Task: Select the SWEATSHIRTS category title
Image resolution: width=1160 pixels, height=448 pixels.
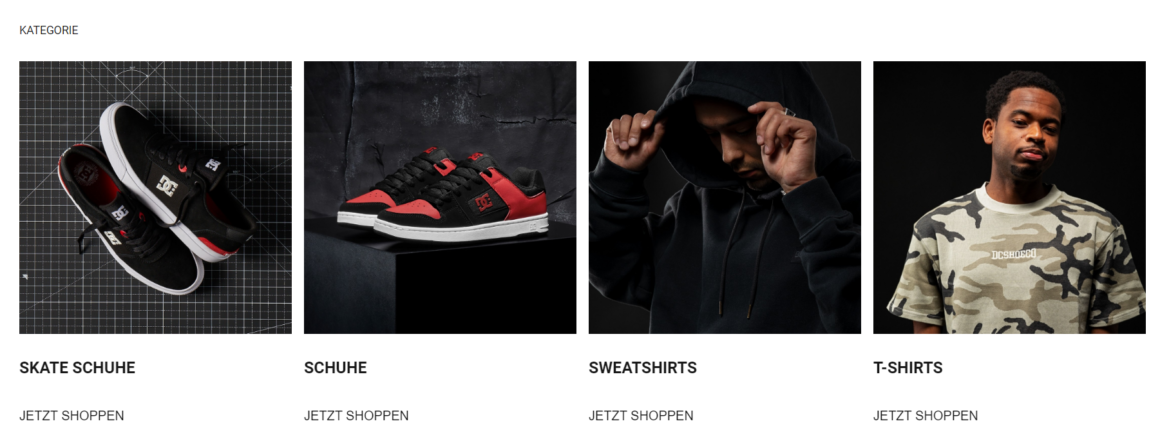Action: 642,367
